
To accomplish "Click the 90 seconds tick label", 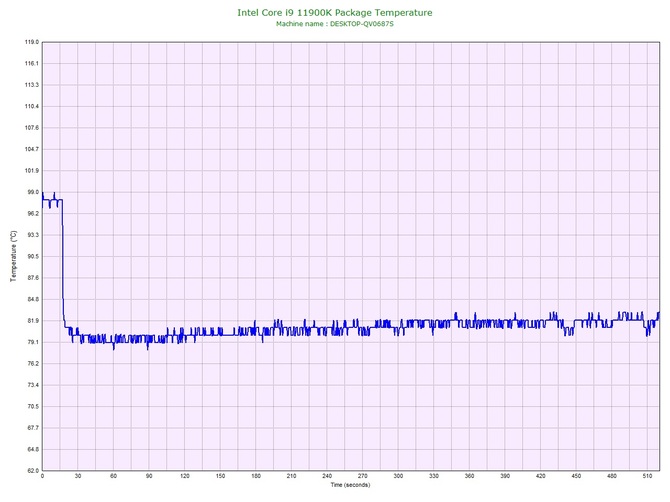I will click(x=149, y=476).
